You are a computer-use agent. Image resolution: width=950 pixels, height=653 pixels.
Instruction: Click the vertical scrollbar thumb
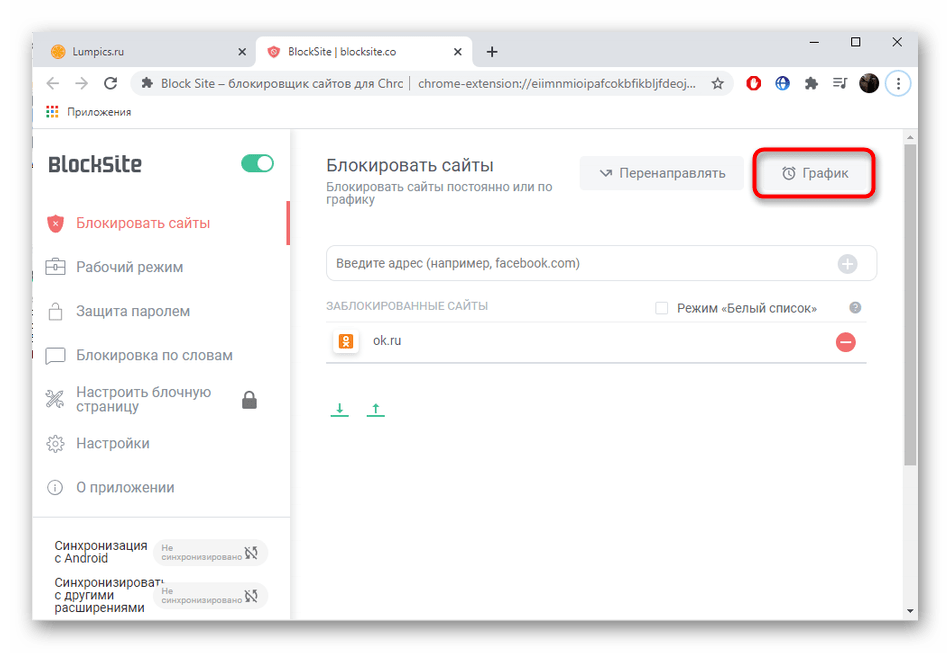pos(910,305)
